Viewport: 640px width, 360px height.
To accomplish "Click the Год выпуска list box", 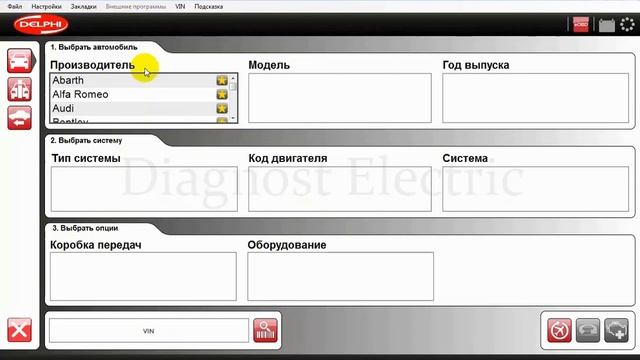I will [x=536, y=98].
